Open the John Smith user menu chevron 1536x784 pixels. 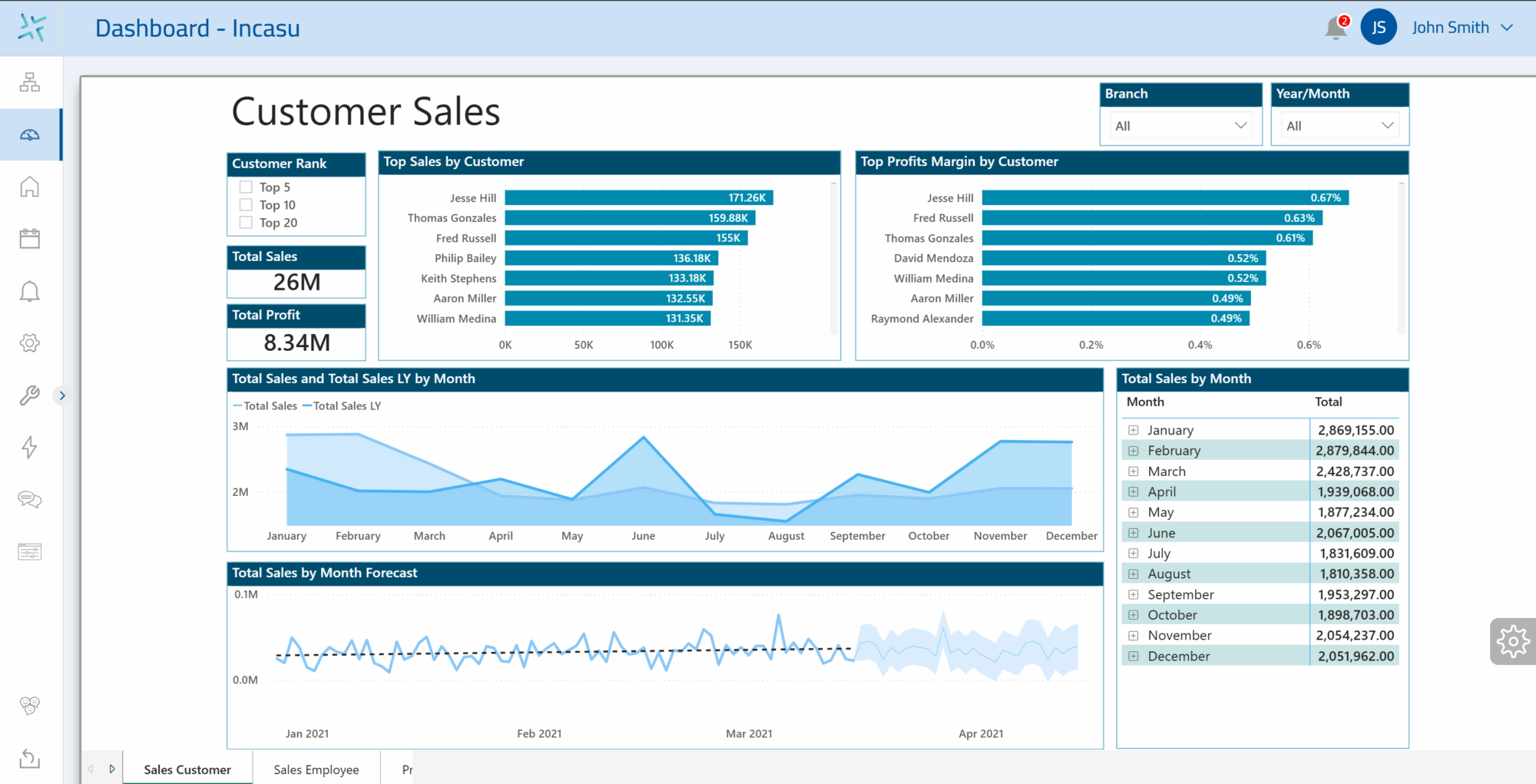tap(1507, 28)
